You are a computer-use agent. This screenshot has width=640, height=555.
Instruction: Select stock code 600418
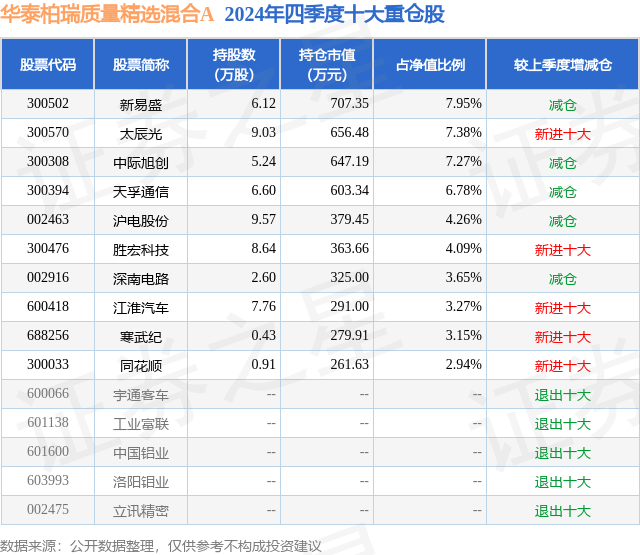48,306
